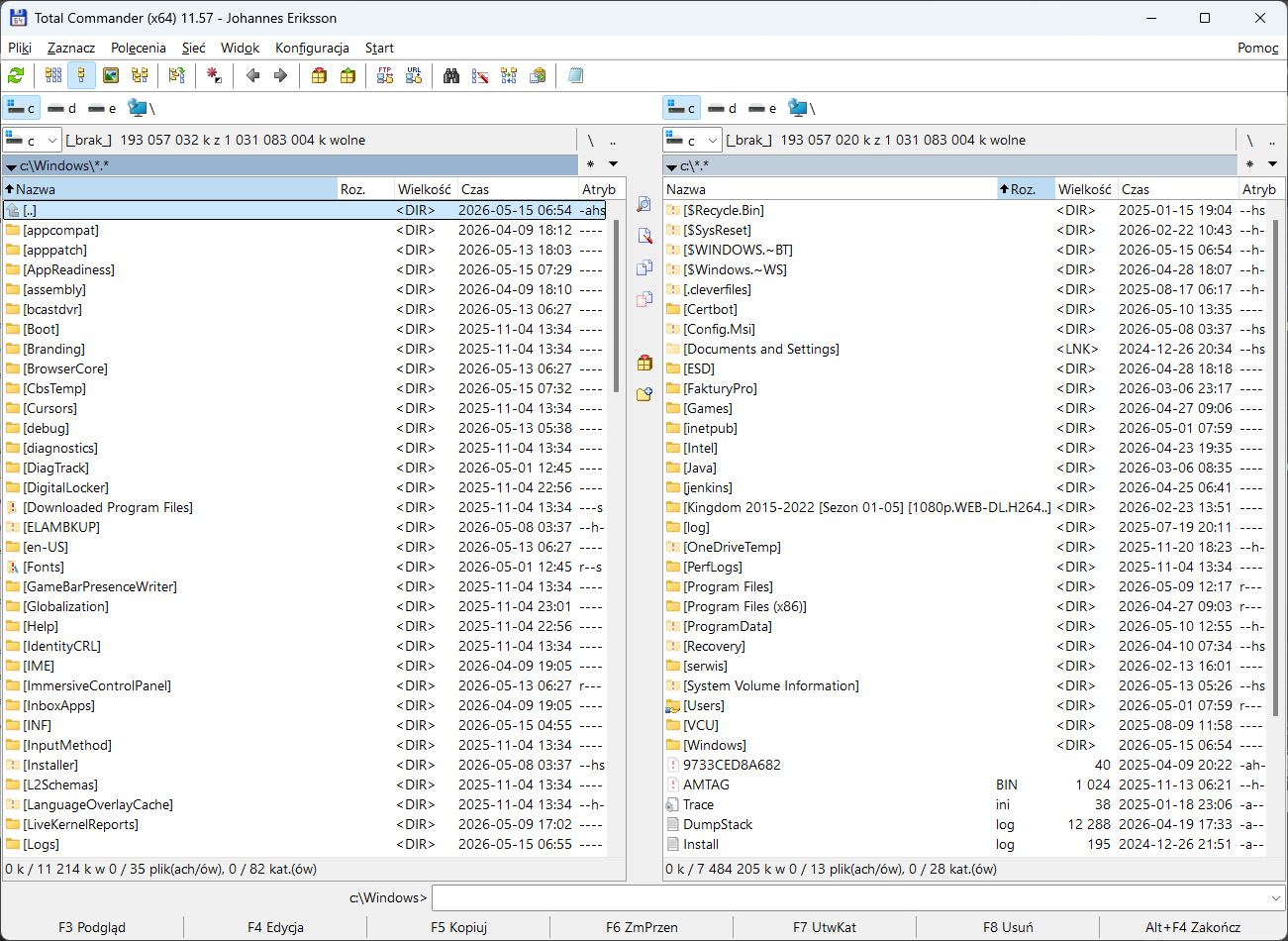Launch Notepad from the toolbar icon
The height and width of the screenshot is (941, 1288).
[x=575, y=75]
